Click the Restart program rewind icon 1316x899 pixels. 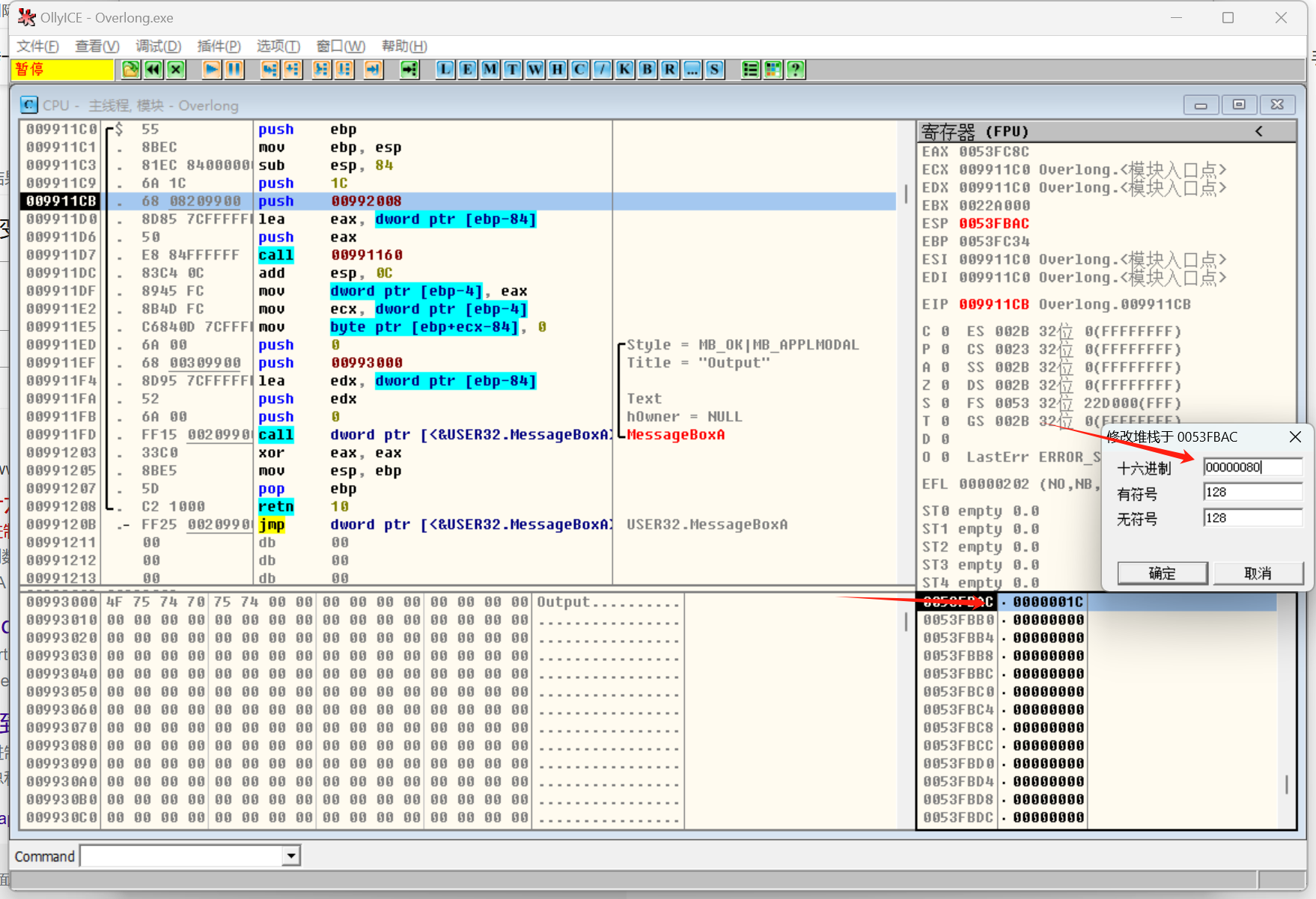click(153, 70)
